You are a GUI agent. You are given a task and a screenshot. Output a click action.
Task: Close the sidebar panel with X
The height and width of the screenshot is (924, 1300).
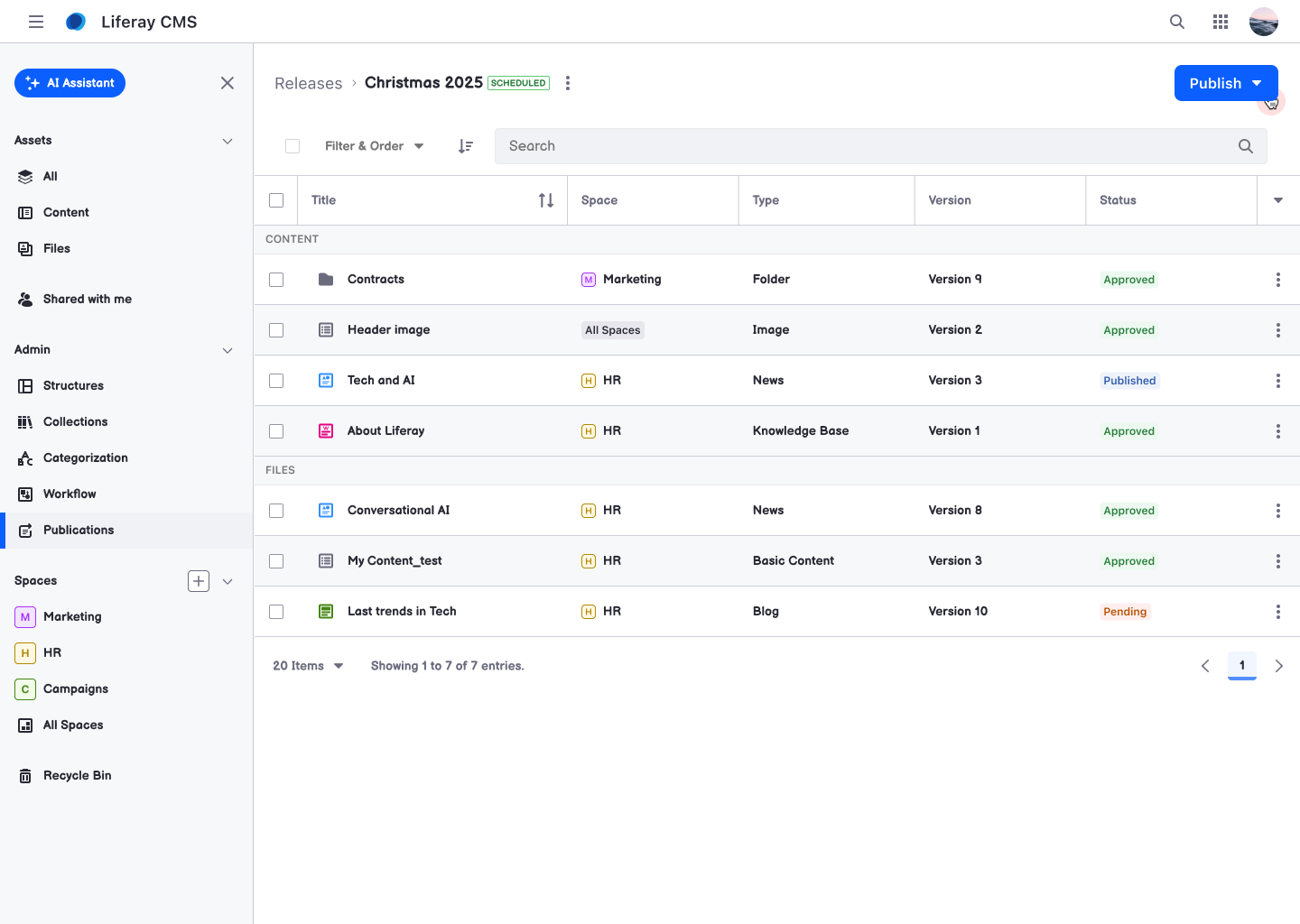227,83
